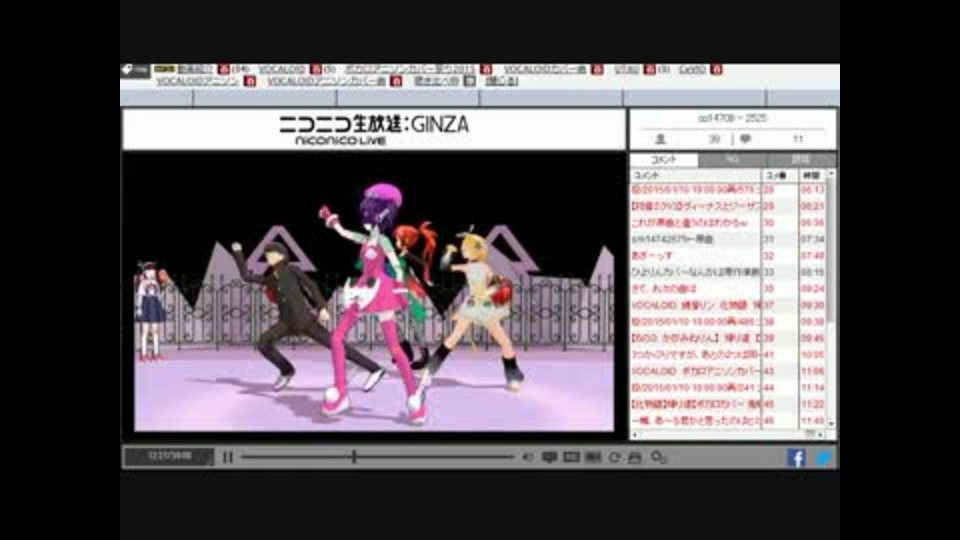
Task: Open the UTAU tag link
Action: tap(626, 70)
